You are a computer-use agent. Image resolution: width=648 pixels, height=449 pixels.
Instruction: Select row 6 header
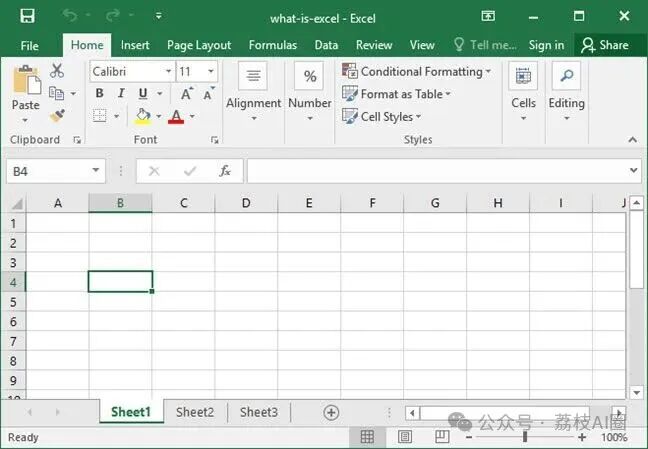coord(13,322)
